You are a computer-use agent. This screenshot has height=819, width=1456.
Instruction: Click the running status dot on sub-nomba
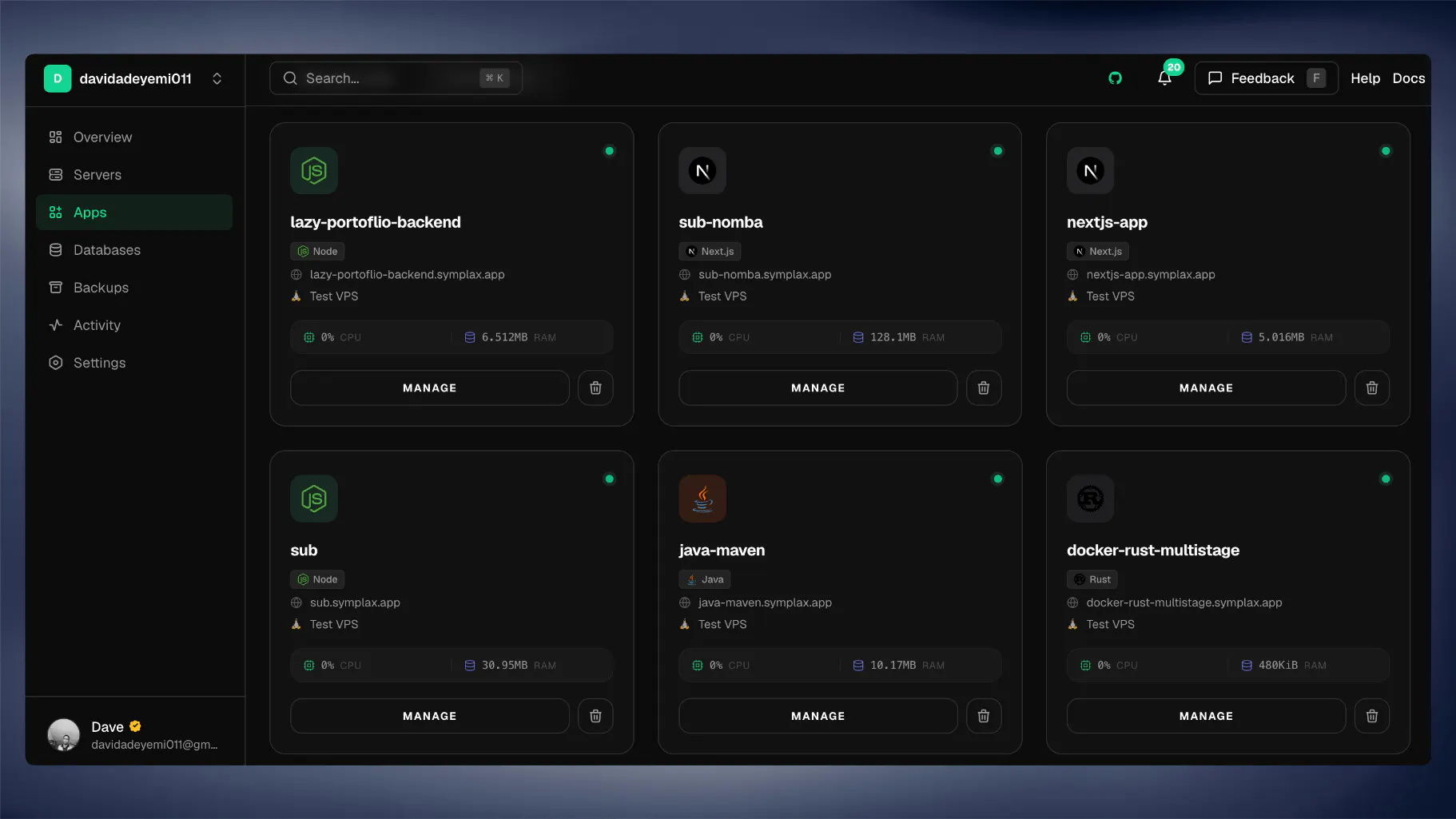(x=997, y=151)
